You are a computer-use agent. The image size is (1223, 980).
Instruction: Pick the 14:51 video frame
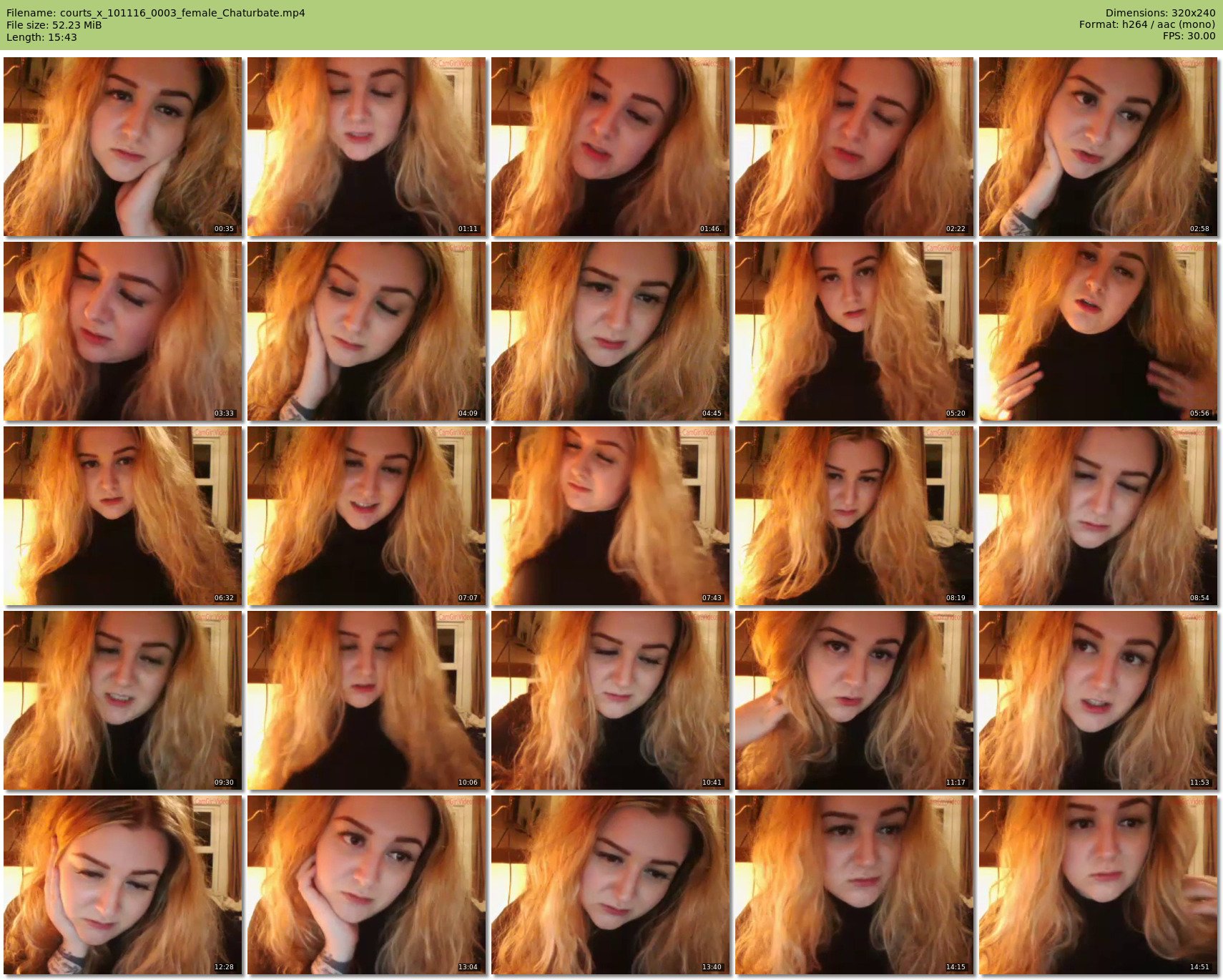tap(1099, 885)
